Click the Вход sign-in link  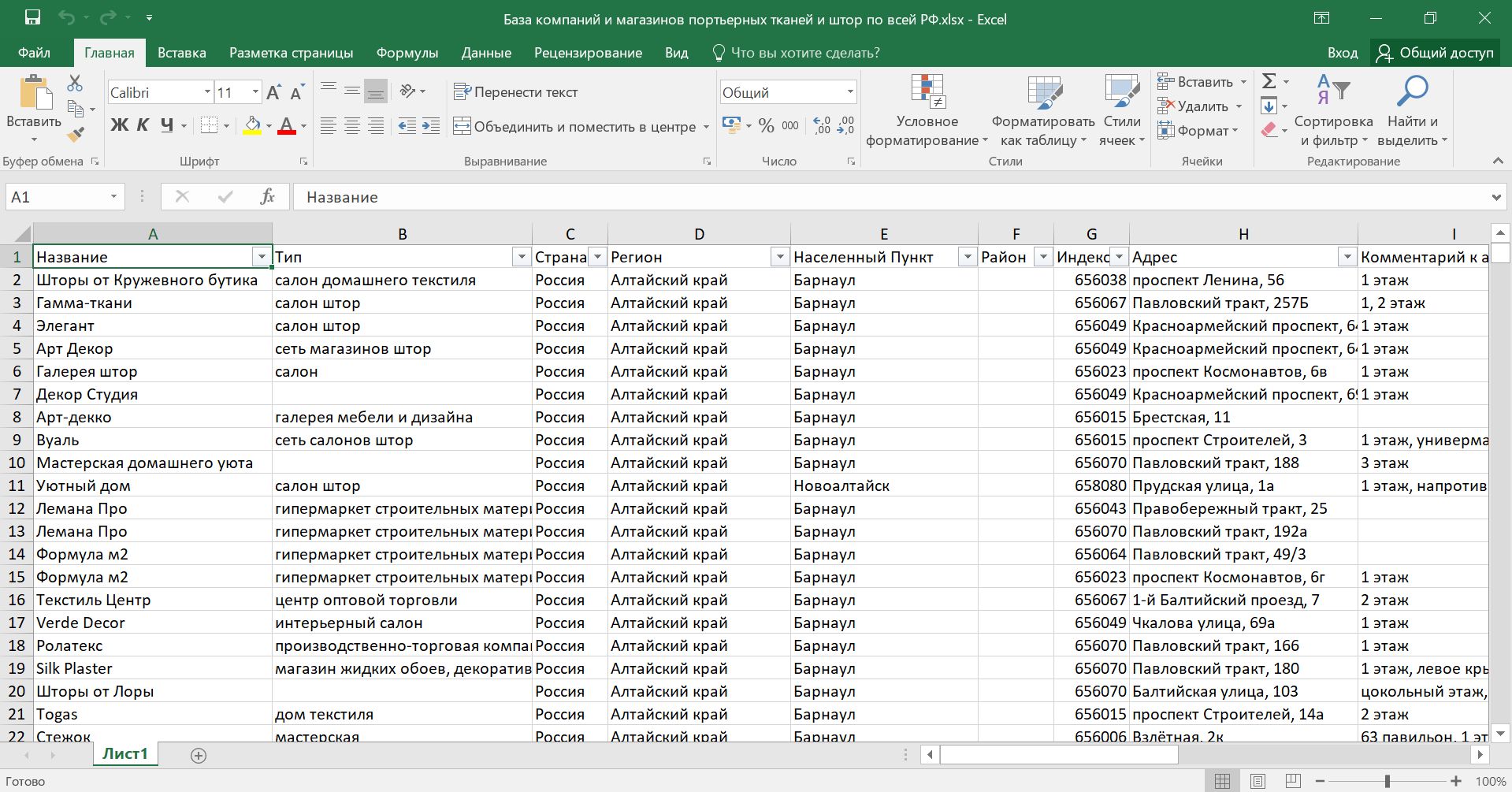point(1342,53)
